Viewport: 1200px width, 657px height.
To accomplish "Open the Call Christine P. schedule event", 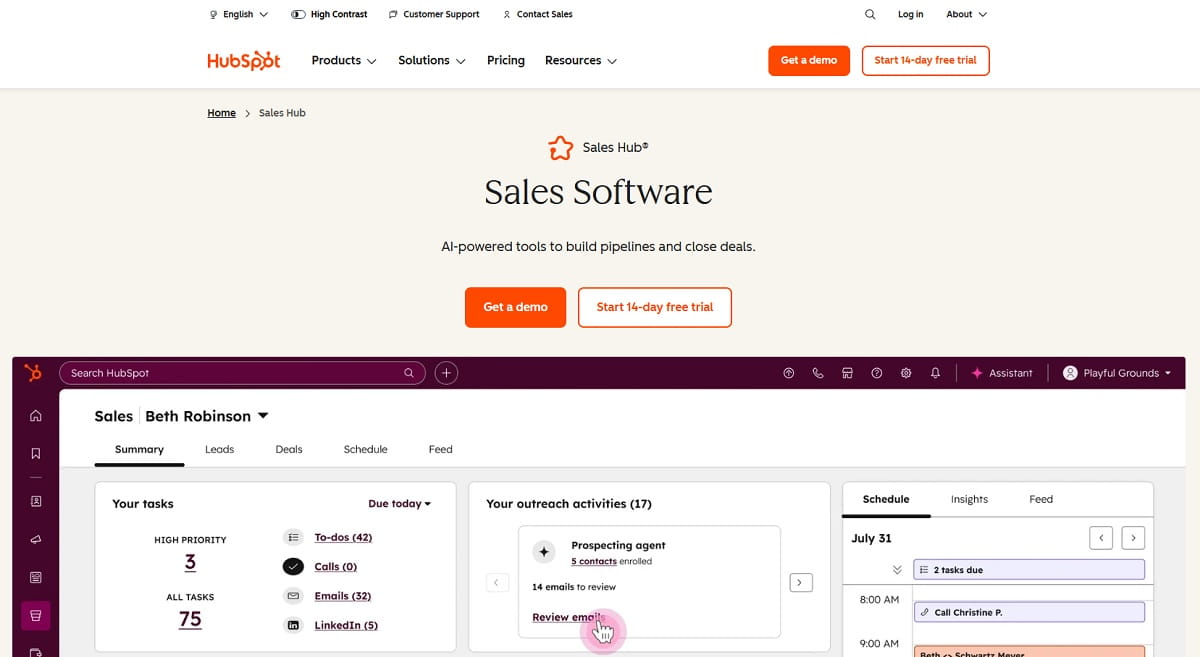I will 1029,612.
